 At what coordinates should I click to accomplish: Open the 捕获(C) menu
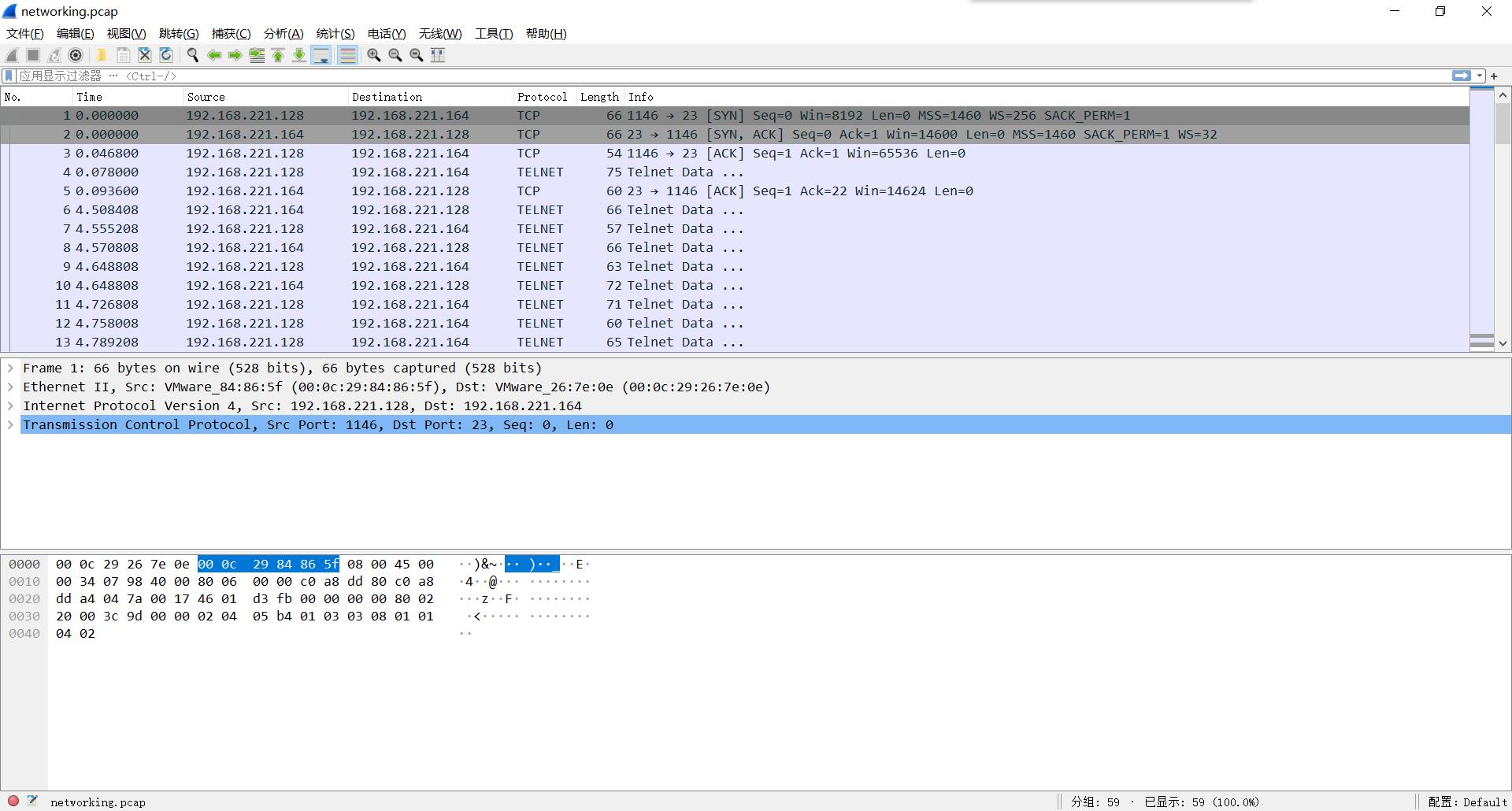click(231, 33)
